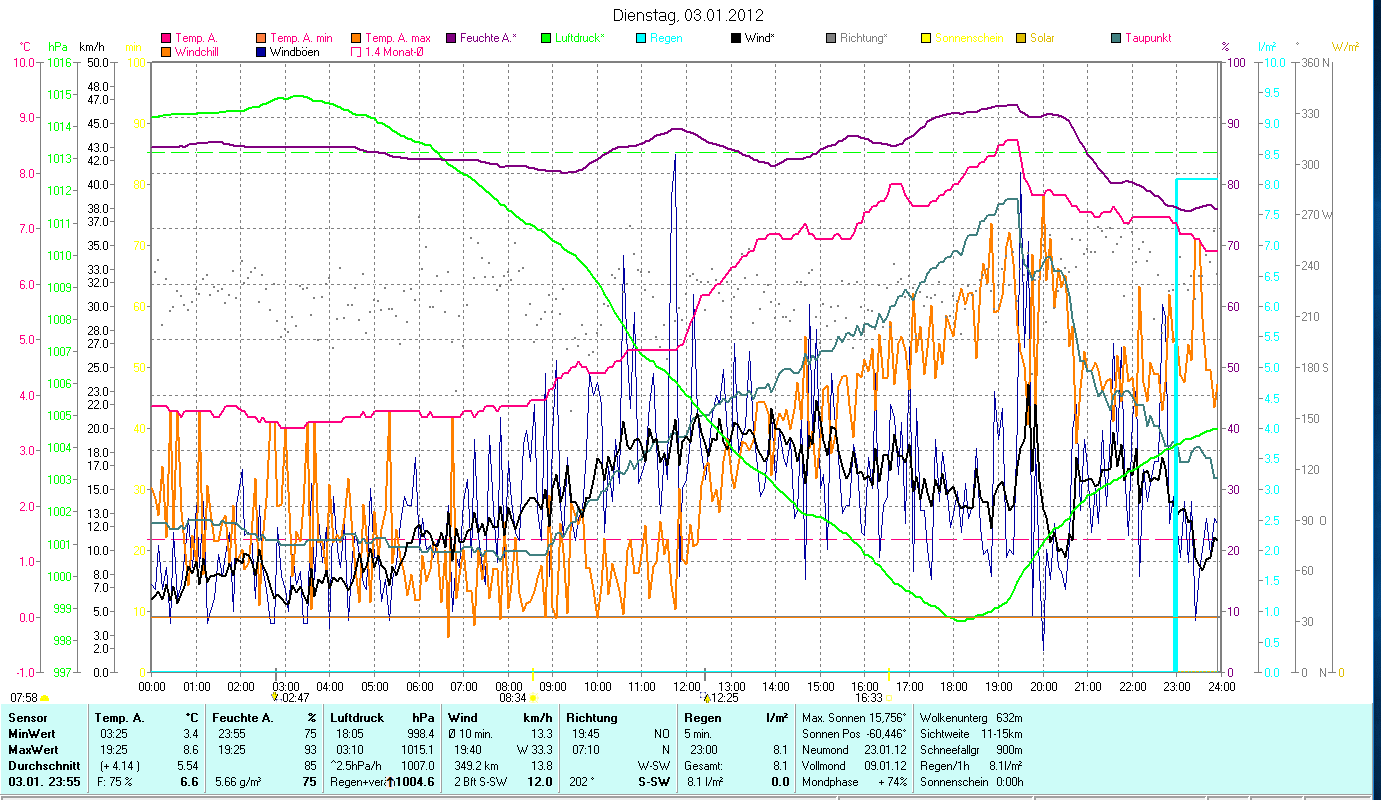The height and width of the screenshot is (800, 1381).
Task: Click the Temp. A. pink legend square
Action: tap(165, 38)
